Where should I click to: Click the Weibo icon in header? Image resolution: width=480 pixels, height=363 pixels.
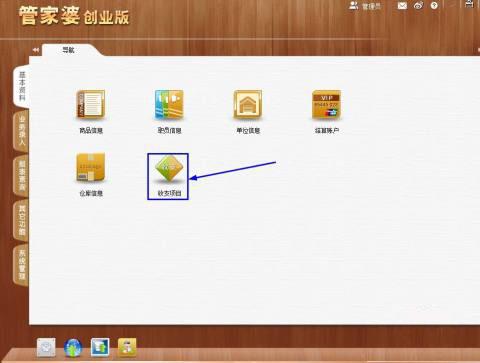(419, 6)
